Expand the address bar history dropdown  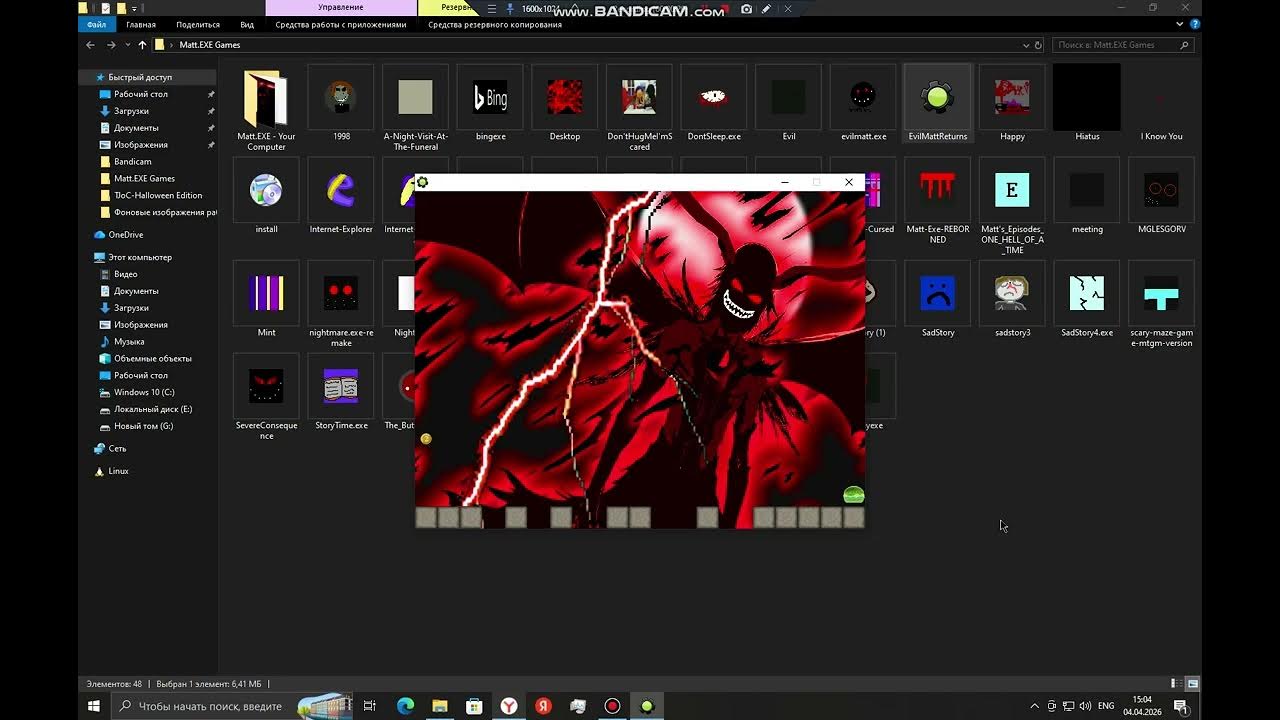[x=1025, y=45]
